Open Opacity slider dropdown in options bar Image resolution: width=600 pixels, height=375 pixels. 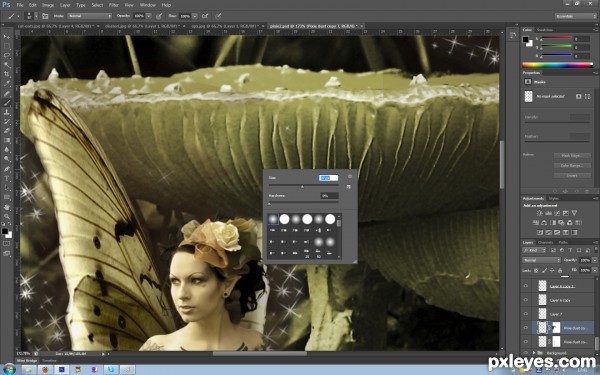click(x=148, y=16)
